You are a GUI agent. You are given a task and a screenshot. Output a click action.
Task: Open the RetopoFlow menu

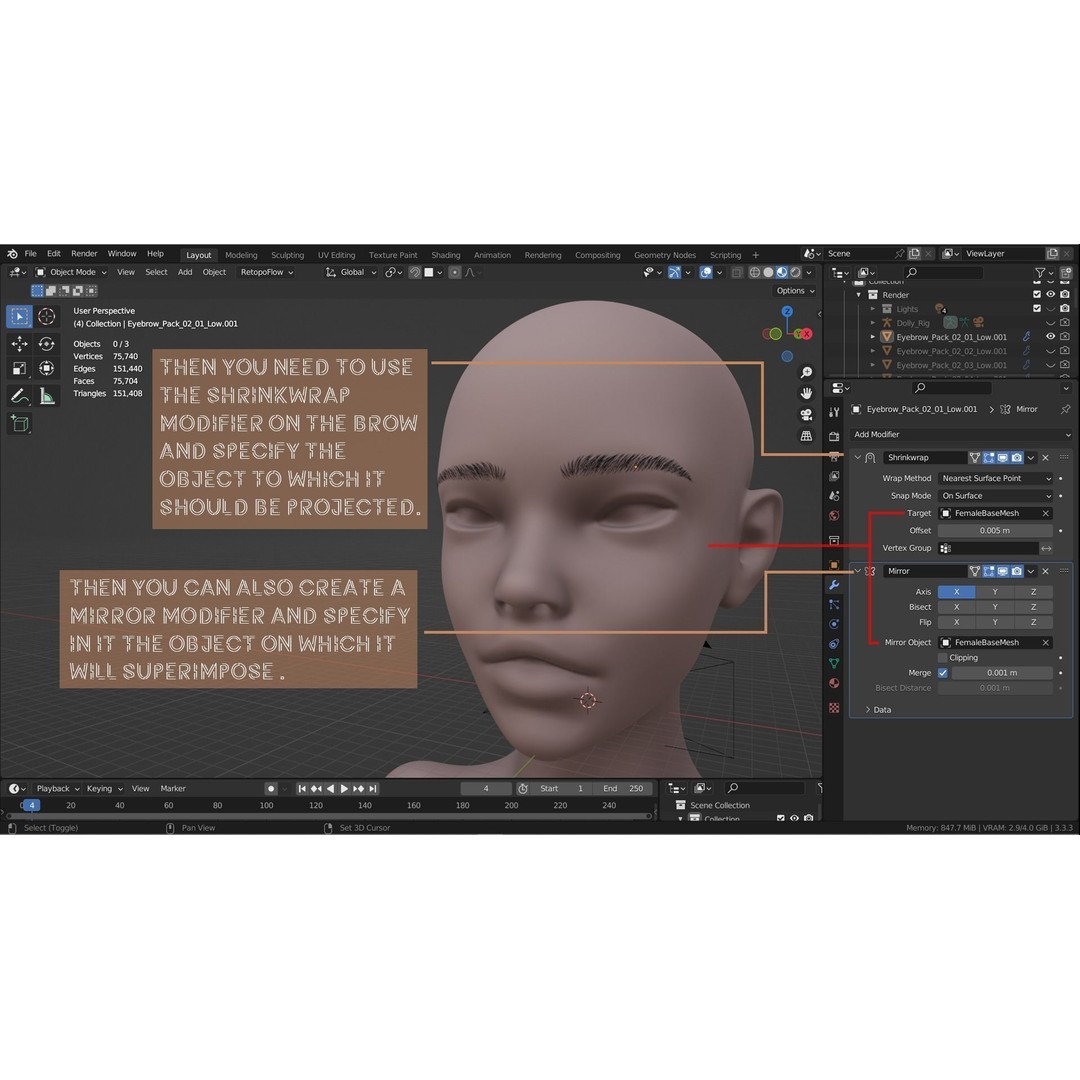click(x=267, y=272)
